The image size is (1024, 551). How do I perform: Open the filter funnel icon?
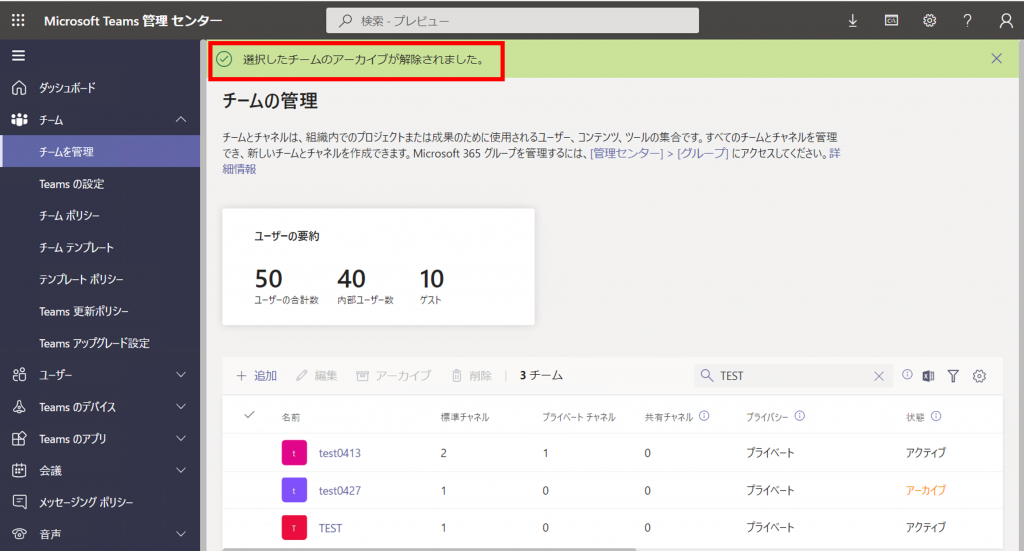click(x=953, y=376)
